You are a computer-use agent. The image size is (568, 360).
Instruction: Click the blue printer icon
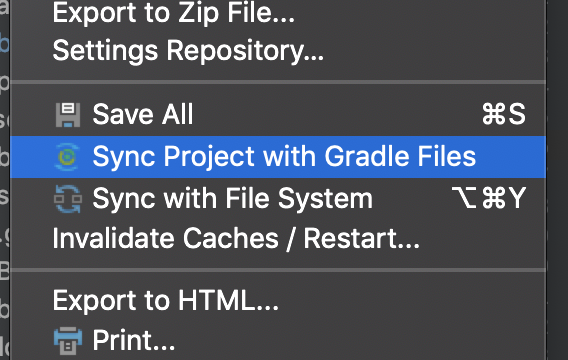[x=68, y=340]
